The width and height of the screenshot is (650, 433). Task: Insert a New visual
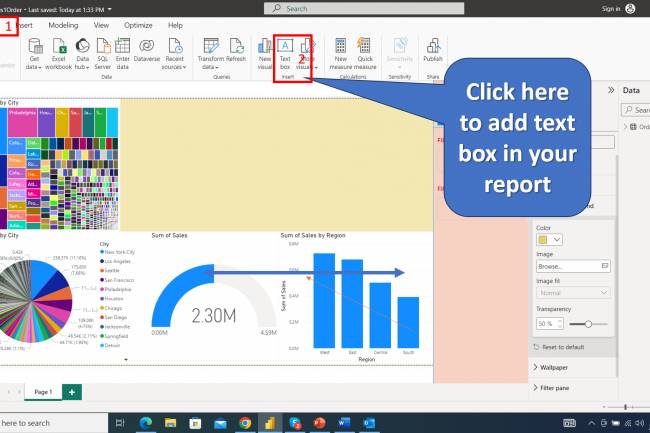pos(264,46)
